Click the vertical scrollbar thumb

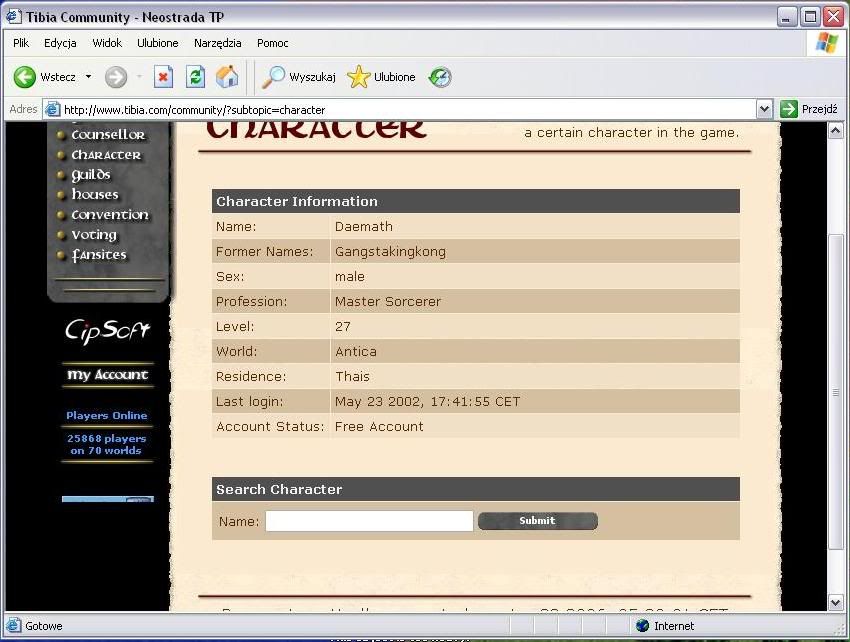coord(835,391)
